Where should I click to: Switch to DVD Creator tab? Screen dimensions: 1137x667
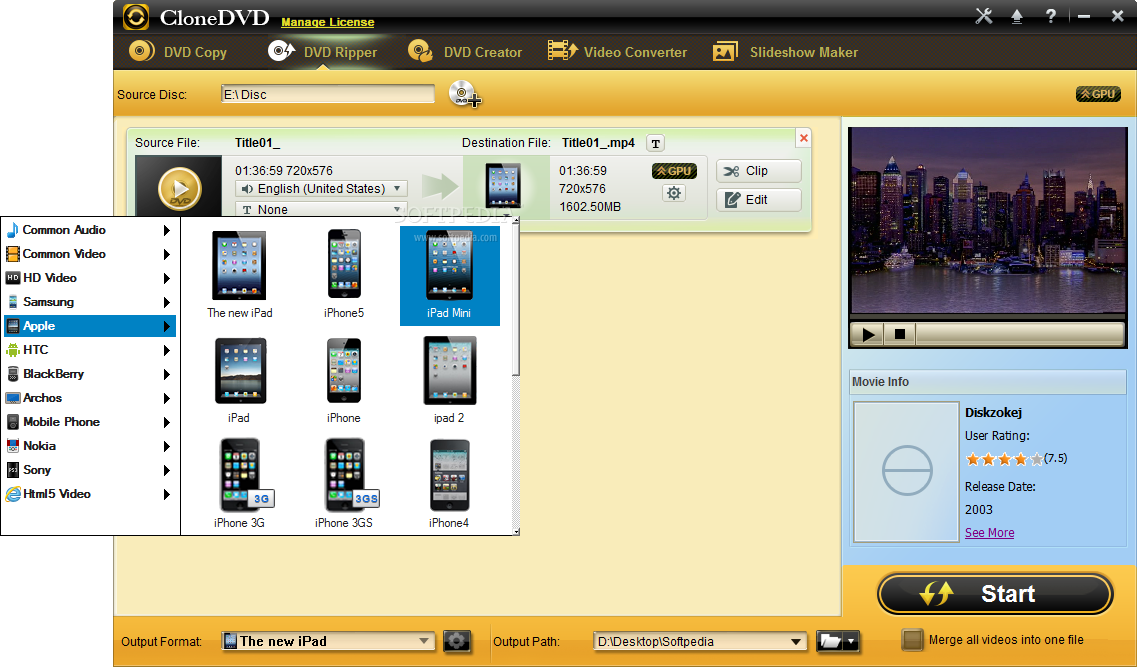coord(466,52)
